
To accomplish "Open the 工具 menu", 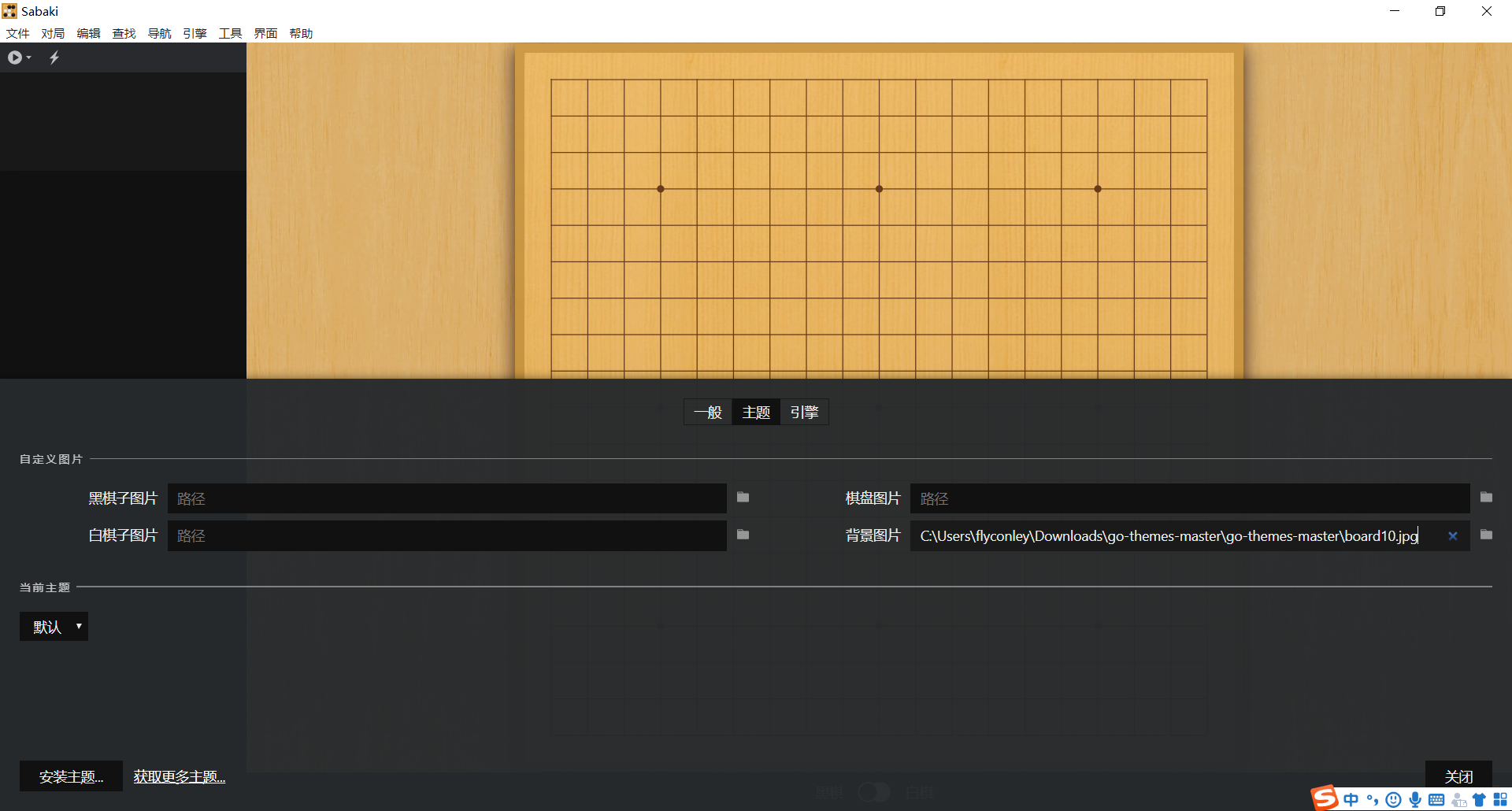I will tap(230, 33).
